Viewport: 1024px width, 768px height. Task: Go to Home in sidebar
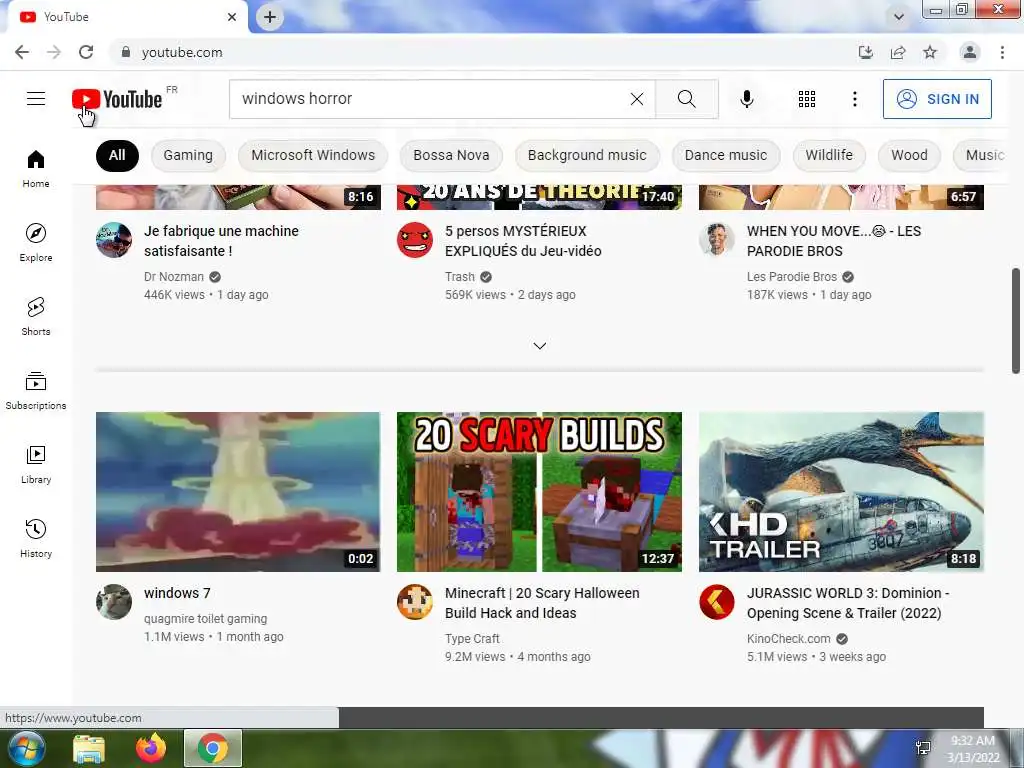point(36,168)
